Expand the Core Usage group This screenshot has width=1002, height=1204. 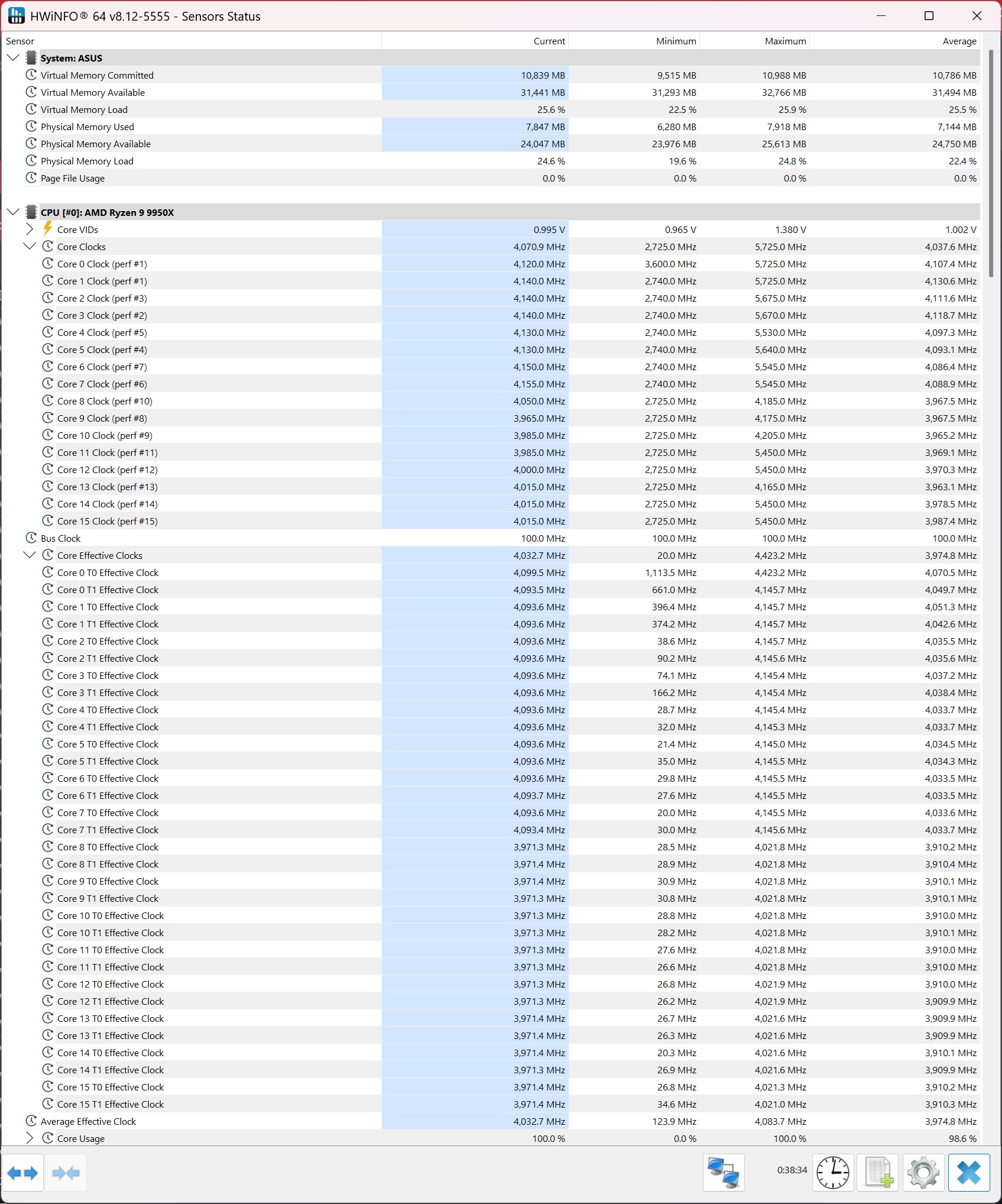click(30, 1138)
